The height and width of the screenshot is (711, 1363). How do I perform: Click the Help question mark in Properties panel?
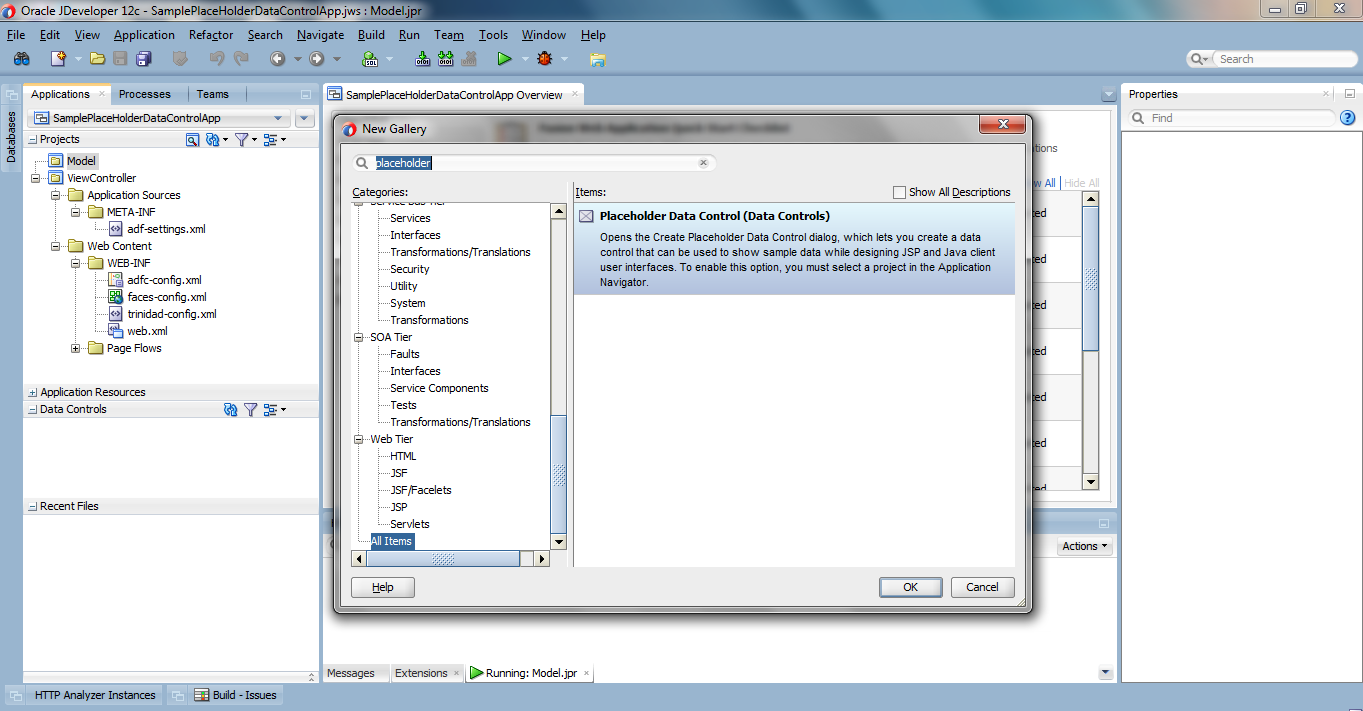1347,118
